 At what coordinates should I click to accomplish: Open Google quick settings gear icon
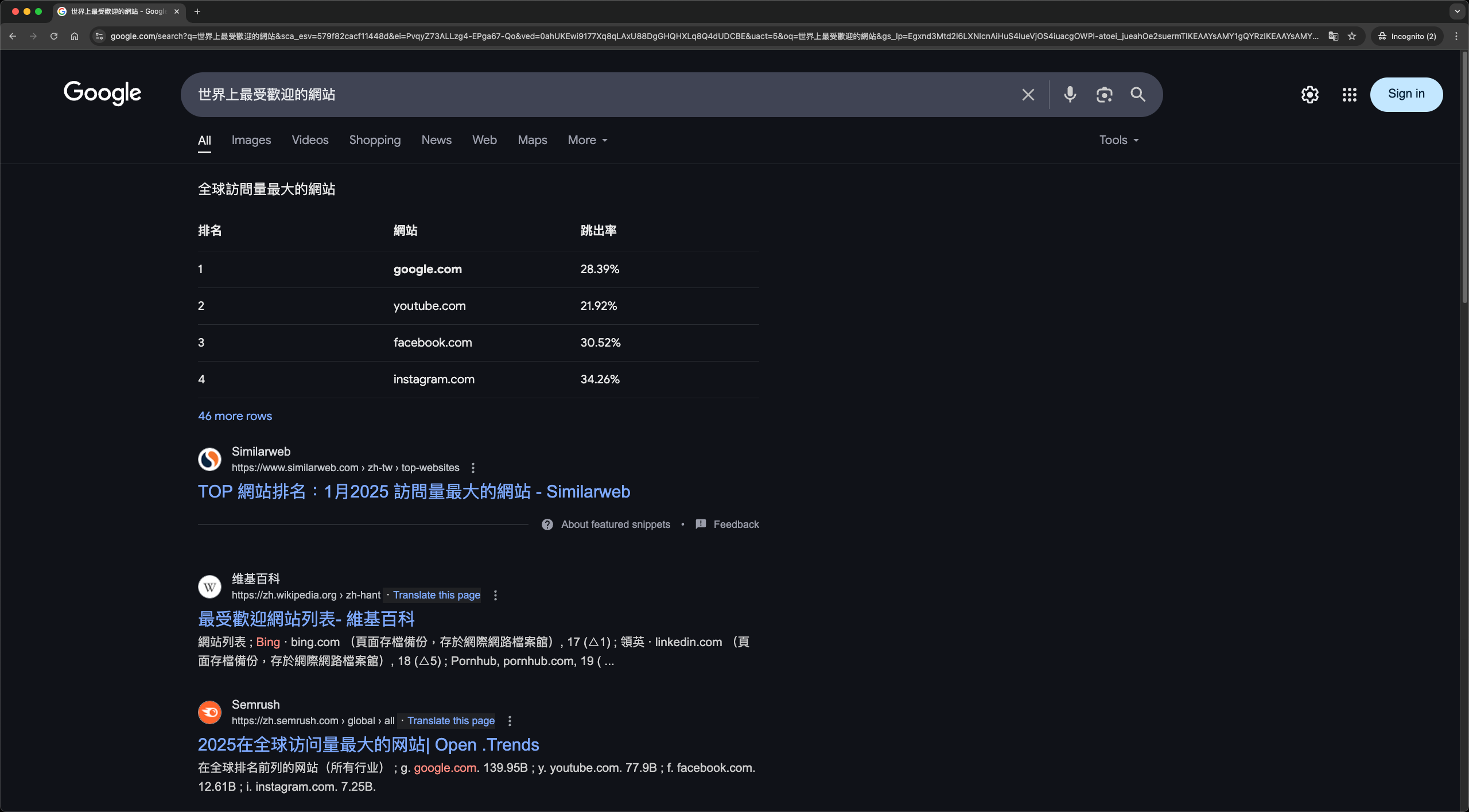(1309, 95)
